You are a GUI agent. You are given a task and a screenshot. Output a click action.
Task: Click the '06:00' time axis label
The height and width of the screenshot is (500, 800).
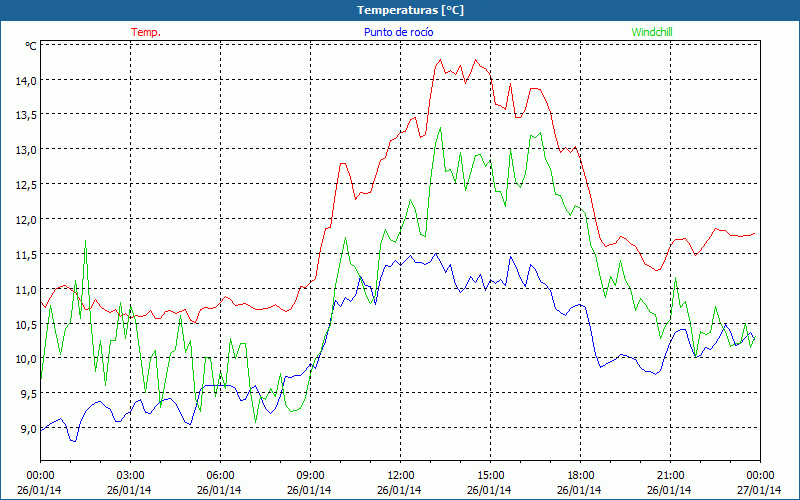220,475
